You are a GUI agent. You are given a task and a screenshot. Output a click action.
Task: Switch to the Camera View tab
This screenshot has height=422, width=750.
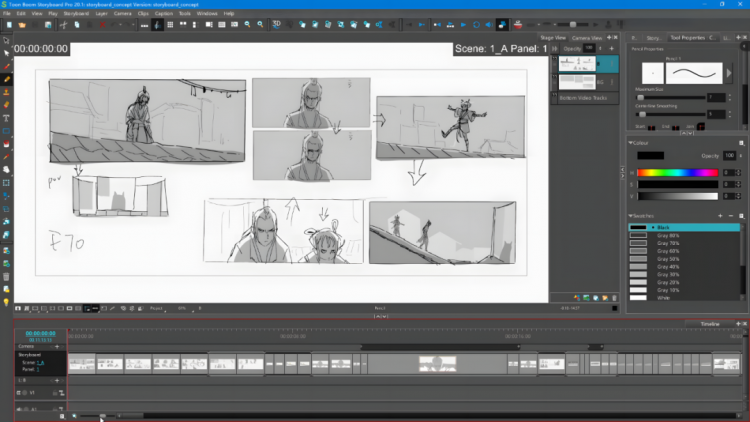tap(587, 38)
